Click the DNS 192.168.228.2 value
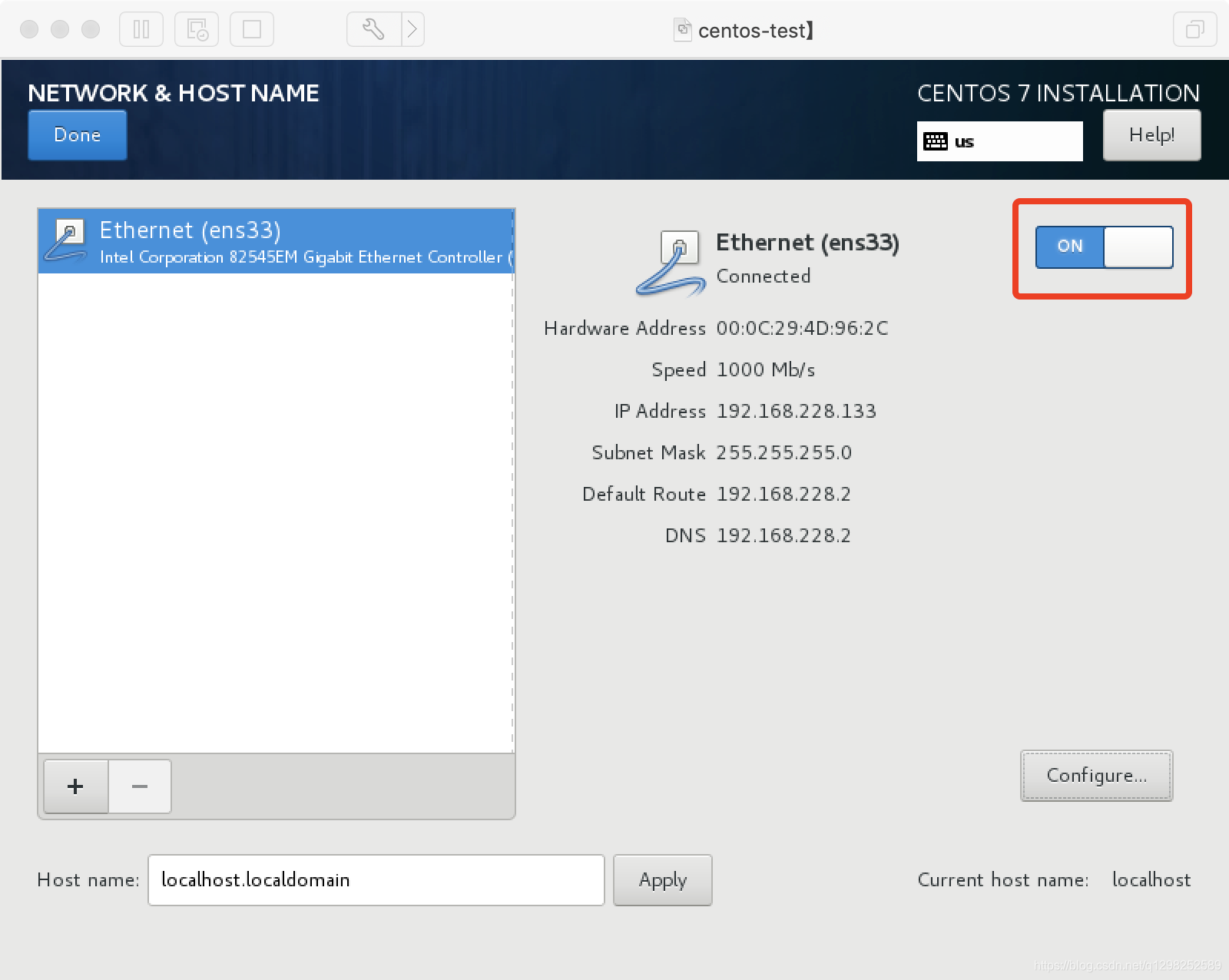The height and width of the screenshot is (980, 1229). click(783, 535)
